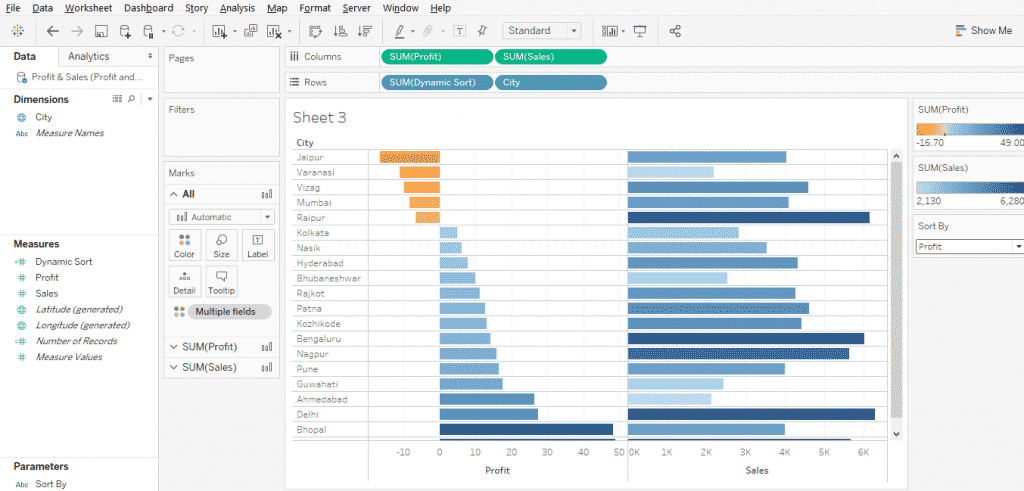This screenshot has height=491, width=1024.
Task: Open the Analysis menu
Action: (238, 8)
